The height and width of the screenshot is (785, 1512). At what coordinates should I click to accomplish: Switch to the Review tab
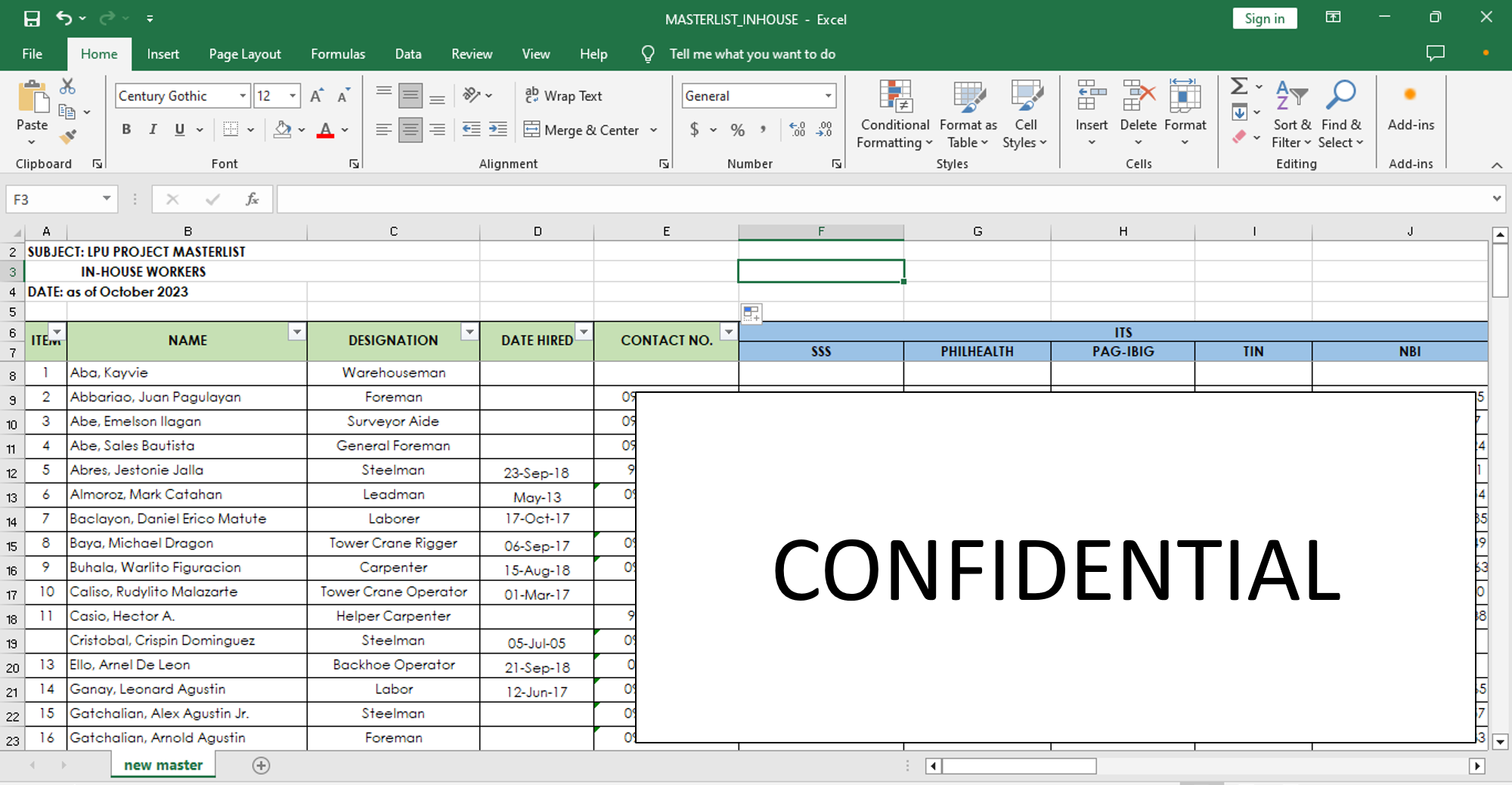pyautogui.click(x=472, y=54)
